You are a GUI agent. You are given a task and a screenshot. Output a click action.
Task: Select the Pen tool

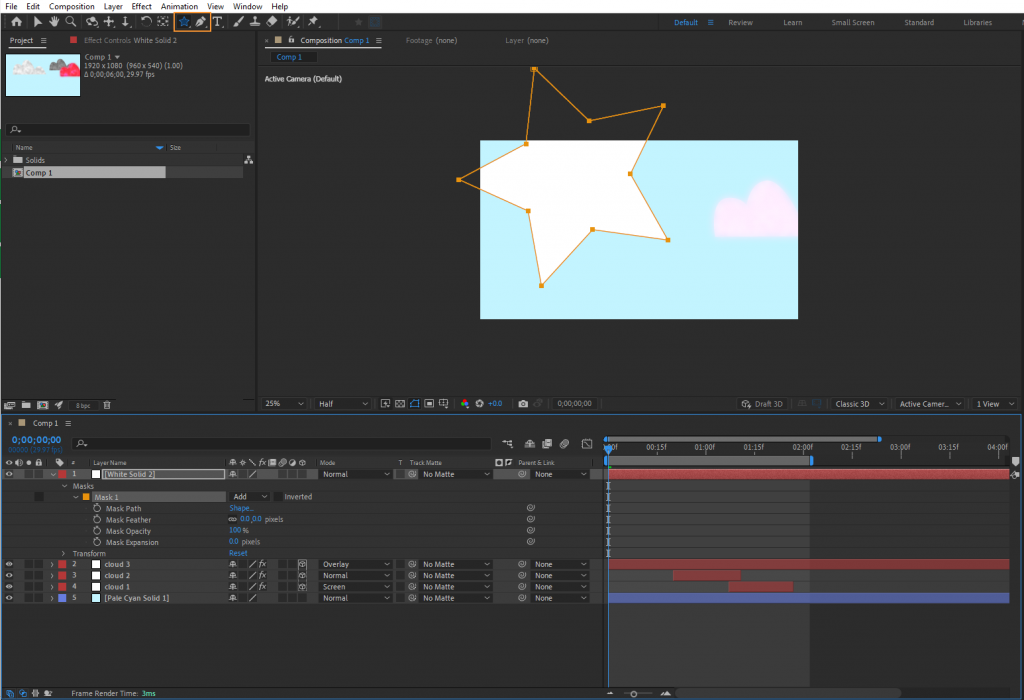coord(200,21)
